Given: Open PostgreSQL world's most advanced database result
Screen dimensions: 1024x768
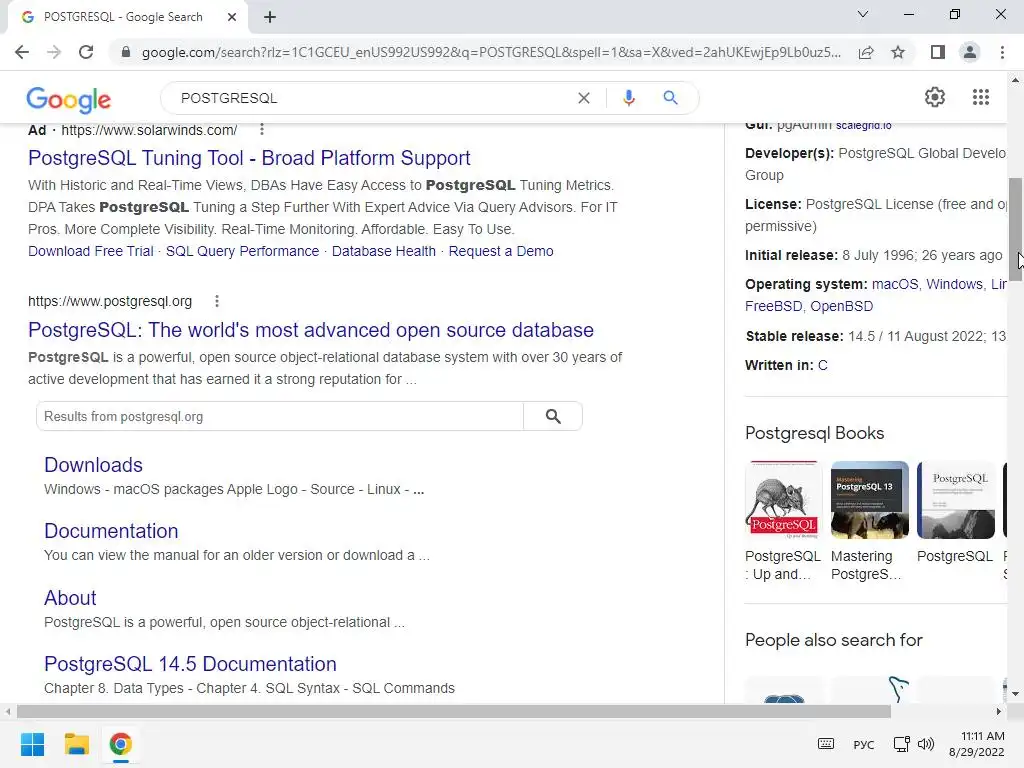Looking at the screenshot, I should point(311,330).
